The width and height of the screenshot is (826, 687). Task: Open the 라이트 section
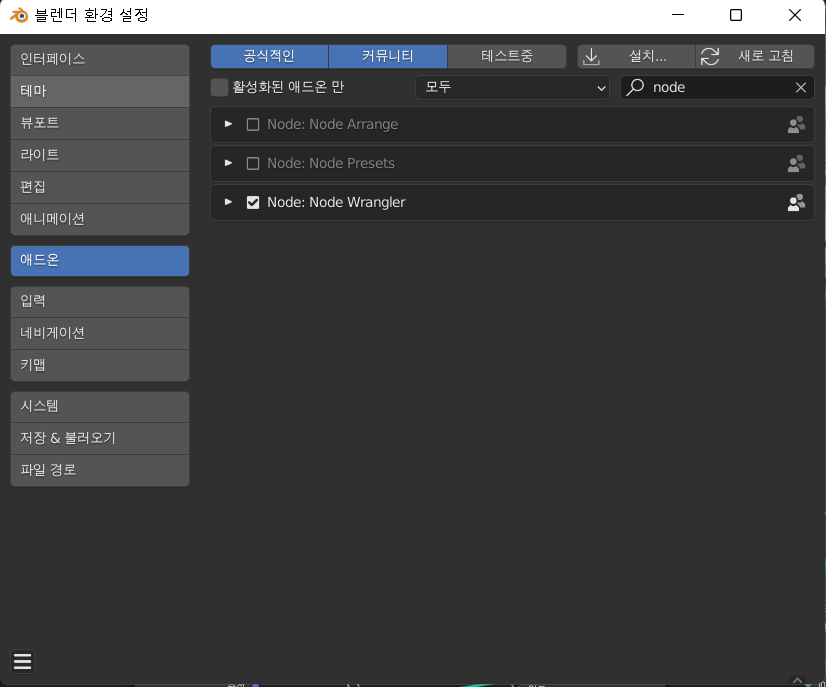(x=100, y=155)
